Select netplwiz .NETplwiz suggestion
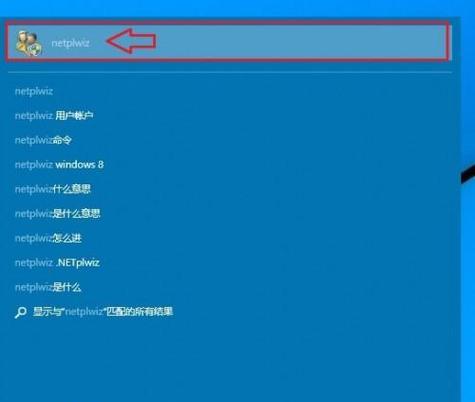 tap(57, 263)
